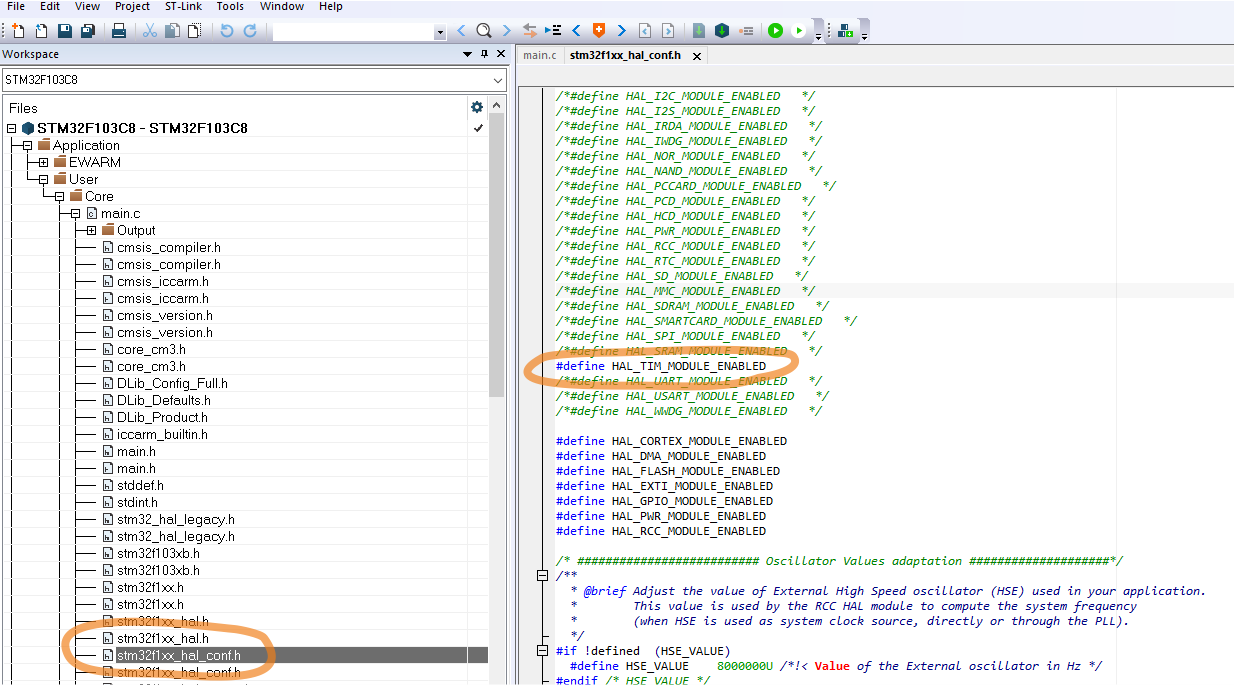1234x685 pixels.
Task: Expand the Output folder
Action: (91, 230)
